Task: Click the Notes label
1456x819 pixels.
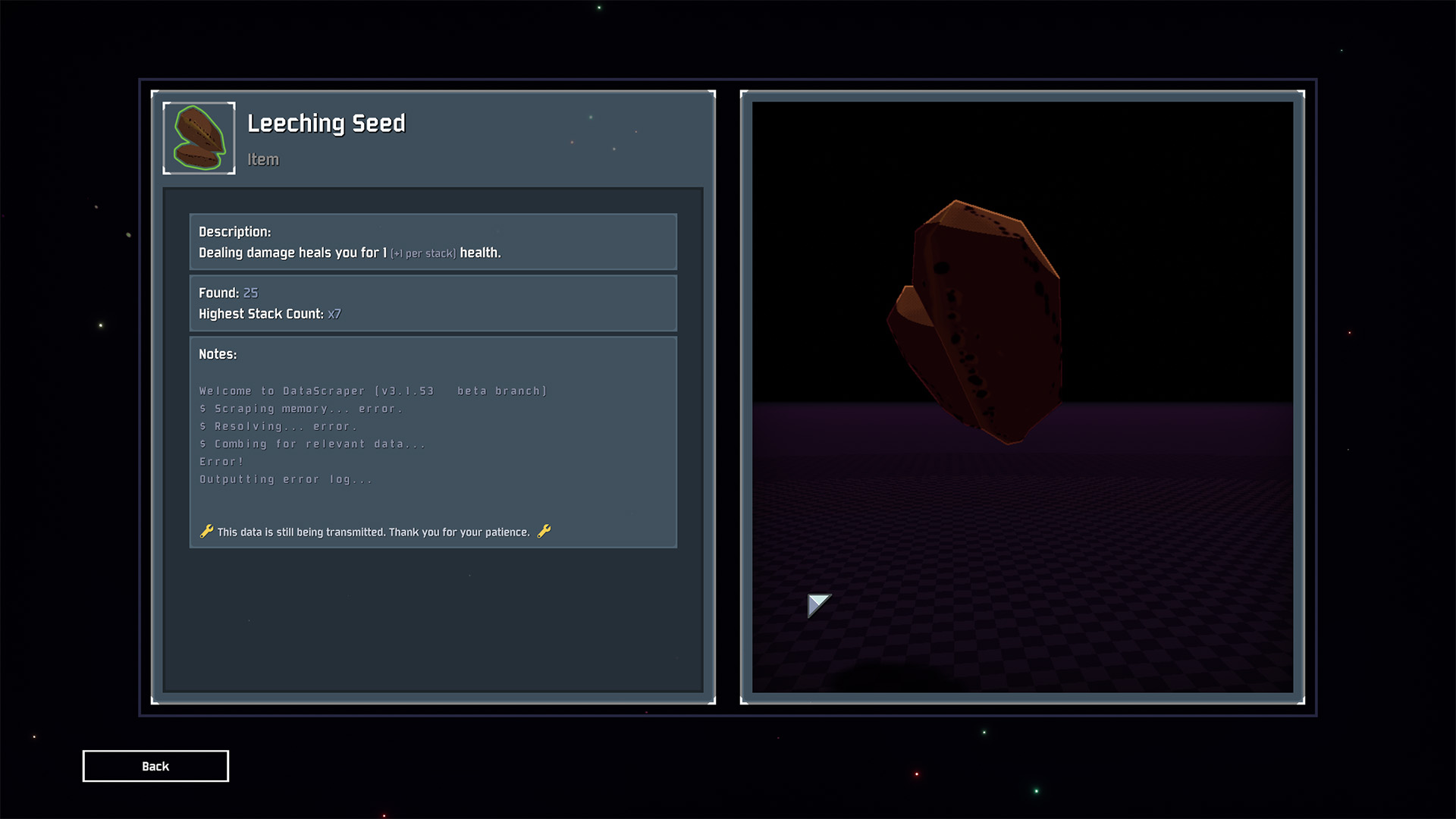Action: 217,353
